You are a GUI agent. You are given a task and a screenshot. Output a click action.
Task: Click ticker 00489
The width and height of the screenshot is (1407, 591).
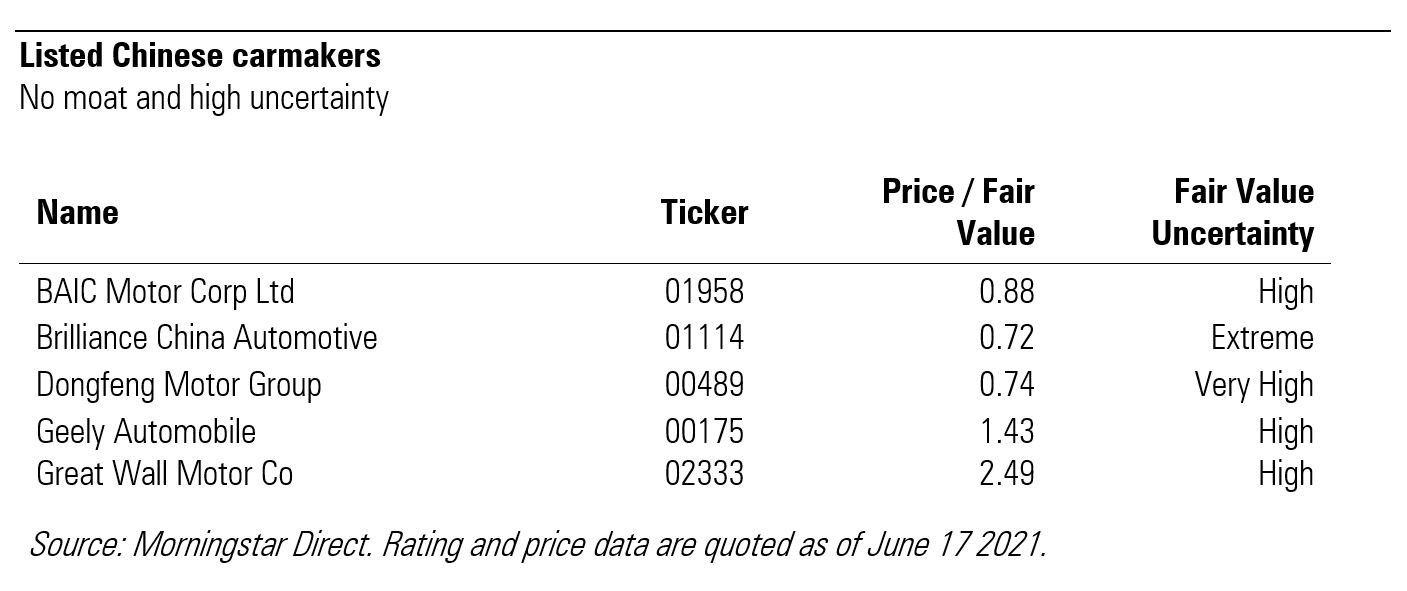click(x=704, y=385)
